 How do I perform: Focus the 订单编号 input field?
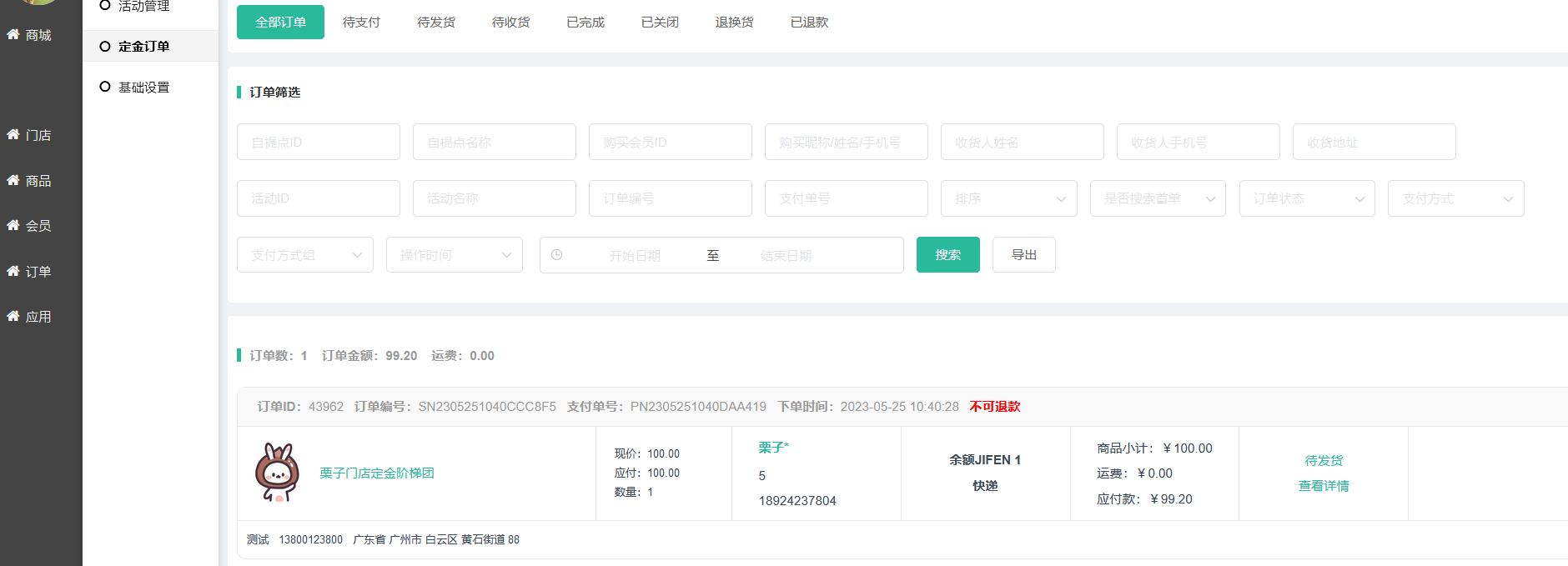pyautogui.click(x=670, y=198)
